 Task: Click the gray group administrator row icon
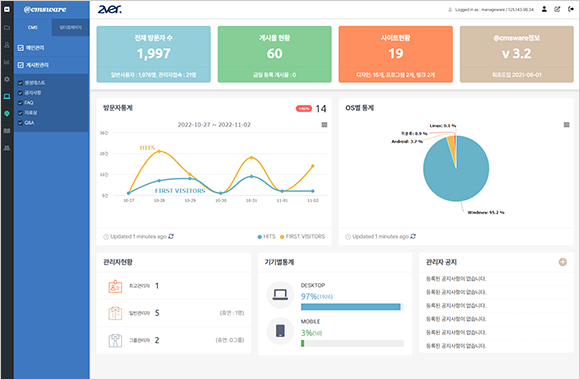tap(115, 340)
